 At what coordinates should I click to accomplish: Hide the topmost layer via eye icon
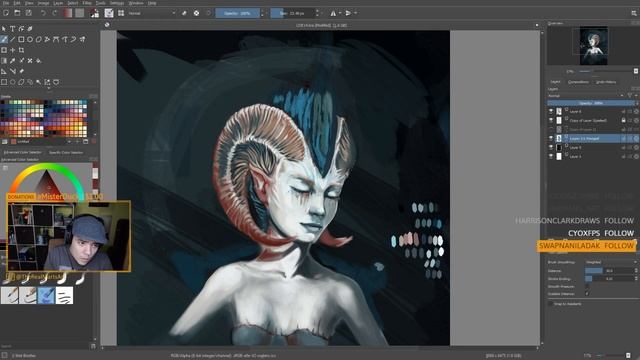[x=551, y=111]
